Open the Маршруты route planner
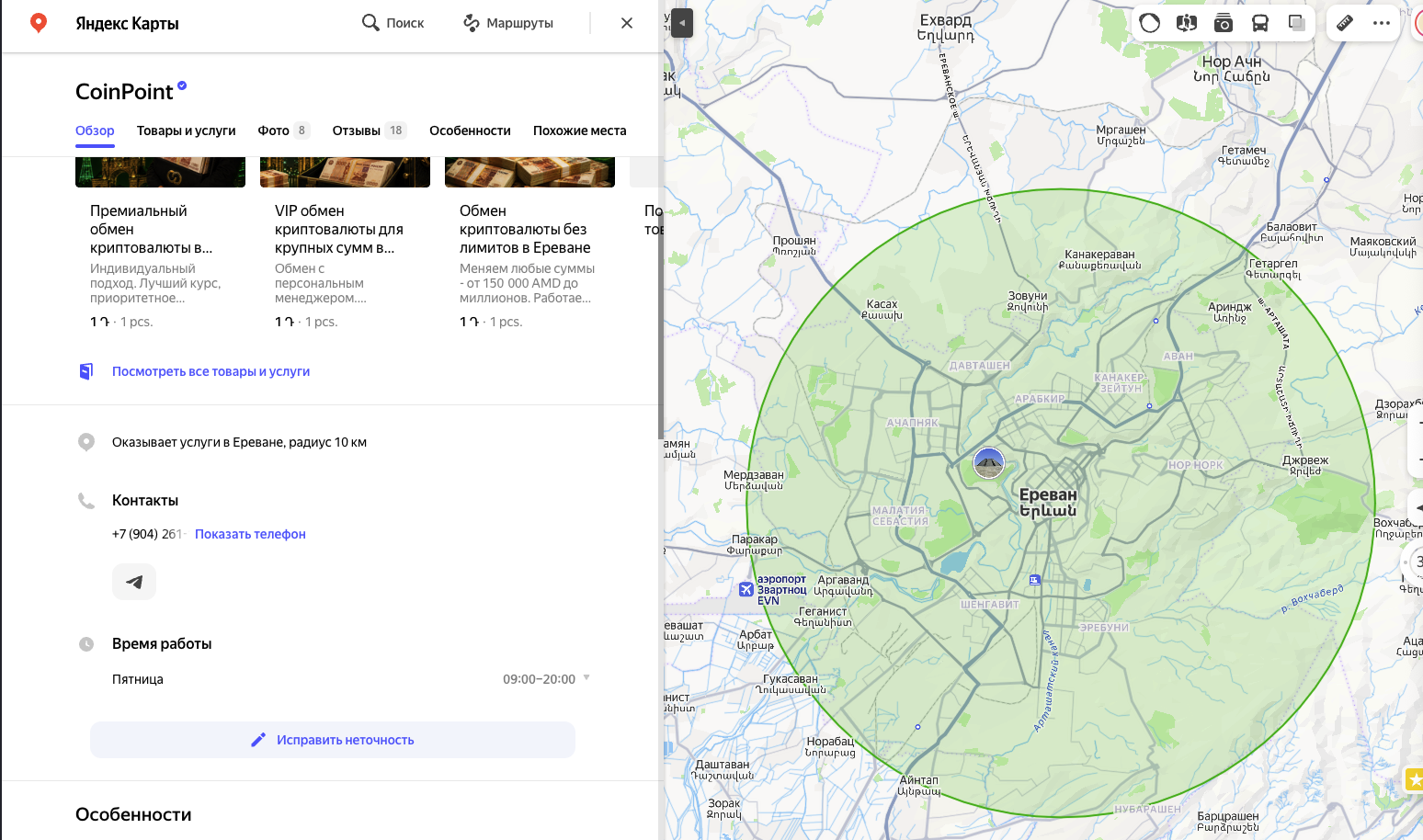The width and height of the screenshot is (1423, 840). [507, 23]
